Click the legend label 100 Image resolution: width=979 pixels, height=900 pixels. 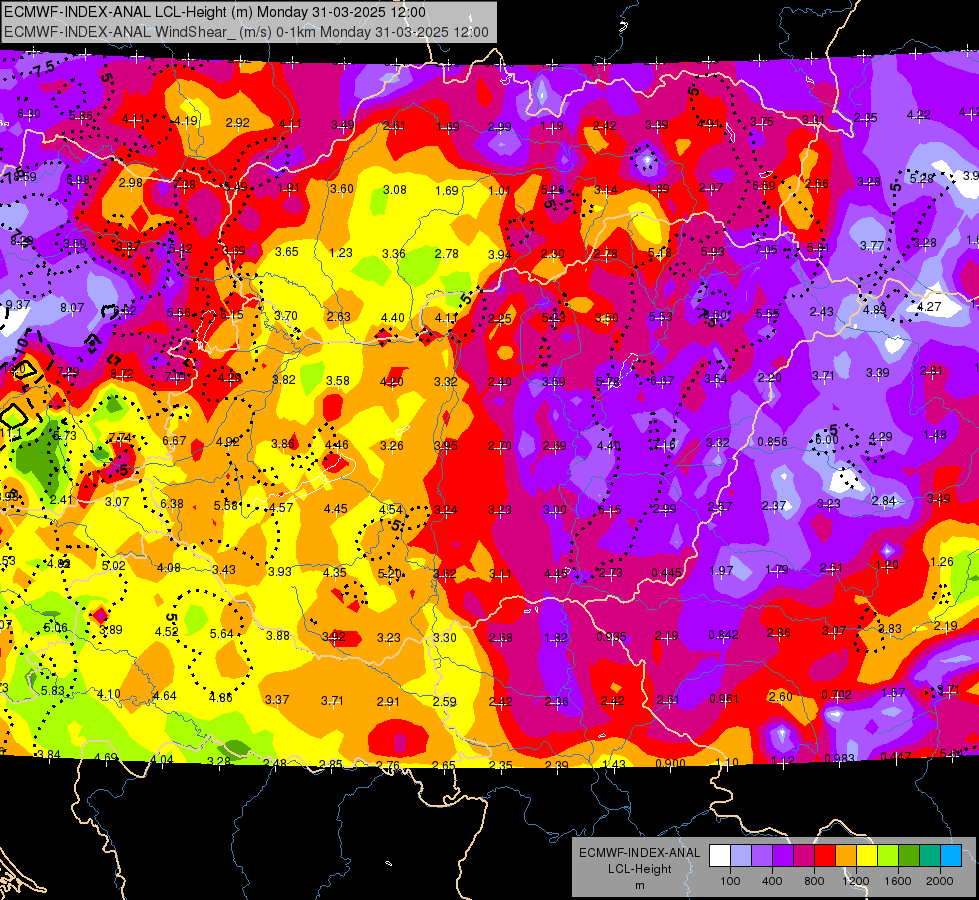coord(730,881)
